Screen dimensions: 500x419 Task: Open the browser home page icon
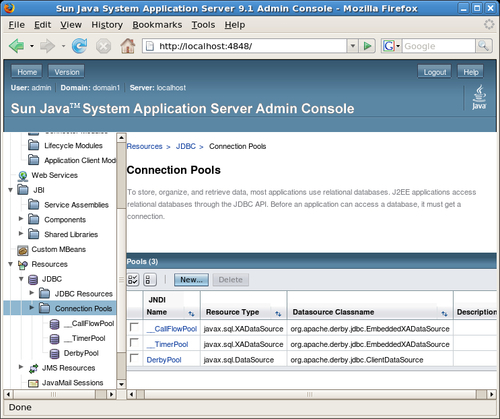coord(128,46)
